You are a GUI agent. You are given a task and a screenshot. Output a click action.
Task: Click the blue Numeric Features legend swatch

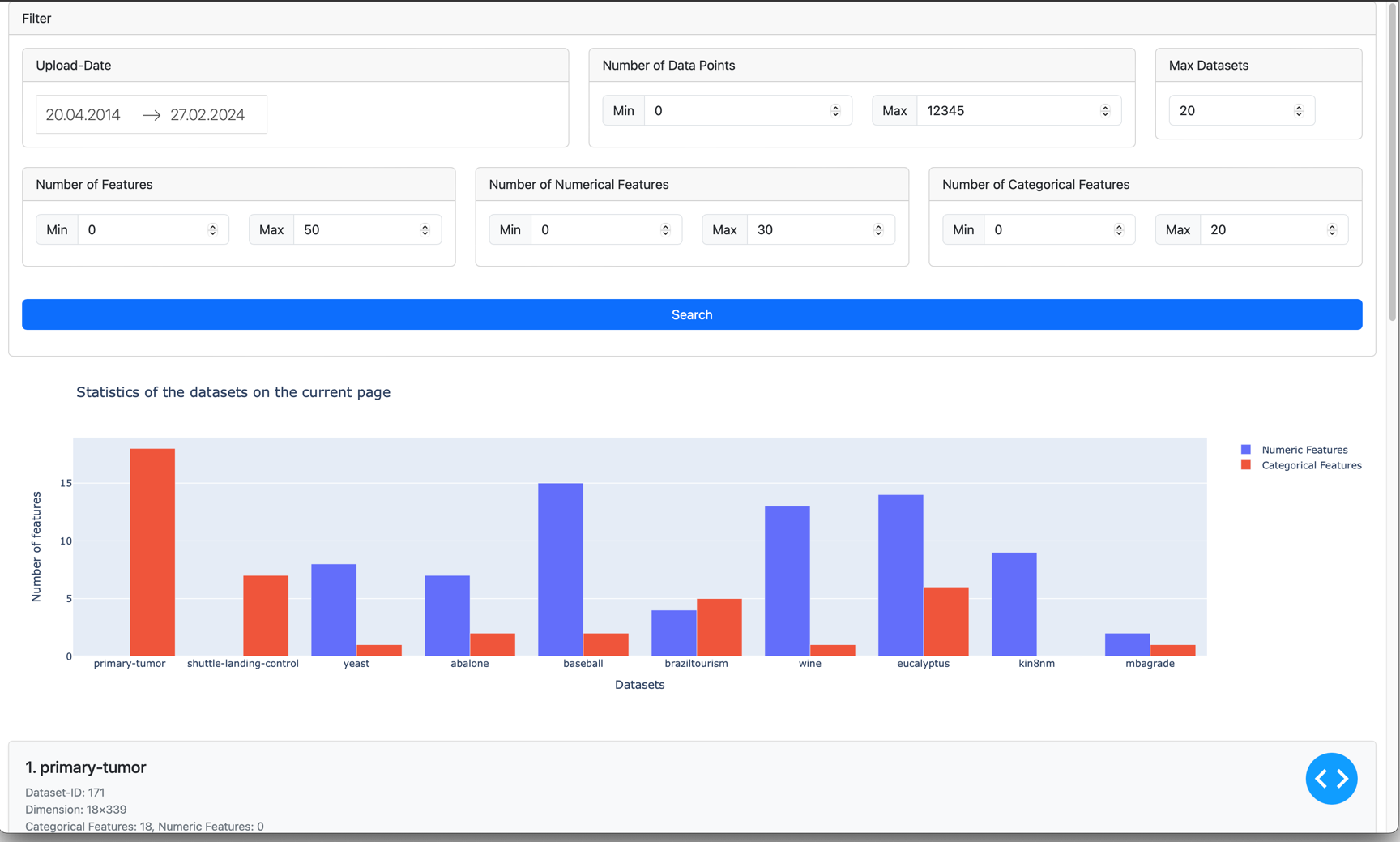pyautogui.click(x=1245, y=449)
